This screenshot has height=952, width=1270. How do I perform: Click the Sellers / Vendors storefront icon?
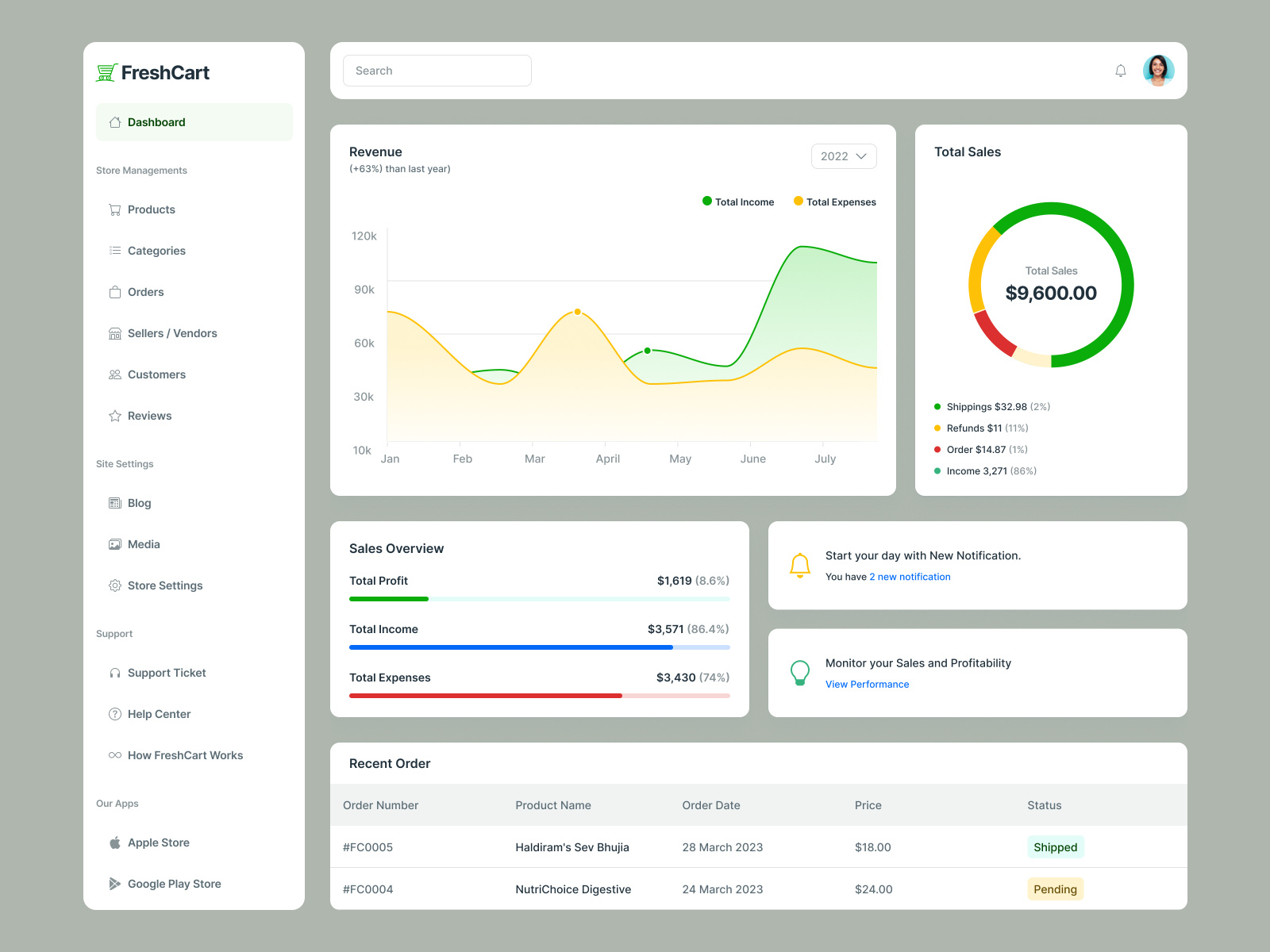point(114,332)
